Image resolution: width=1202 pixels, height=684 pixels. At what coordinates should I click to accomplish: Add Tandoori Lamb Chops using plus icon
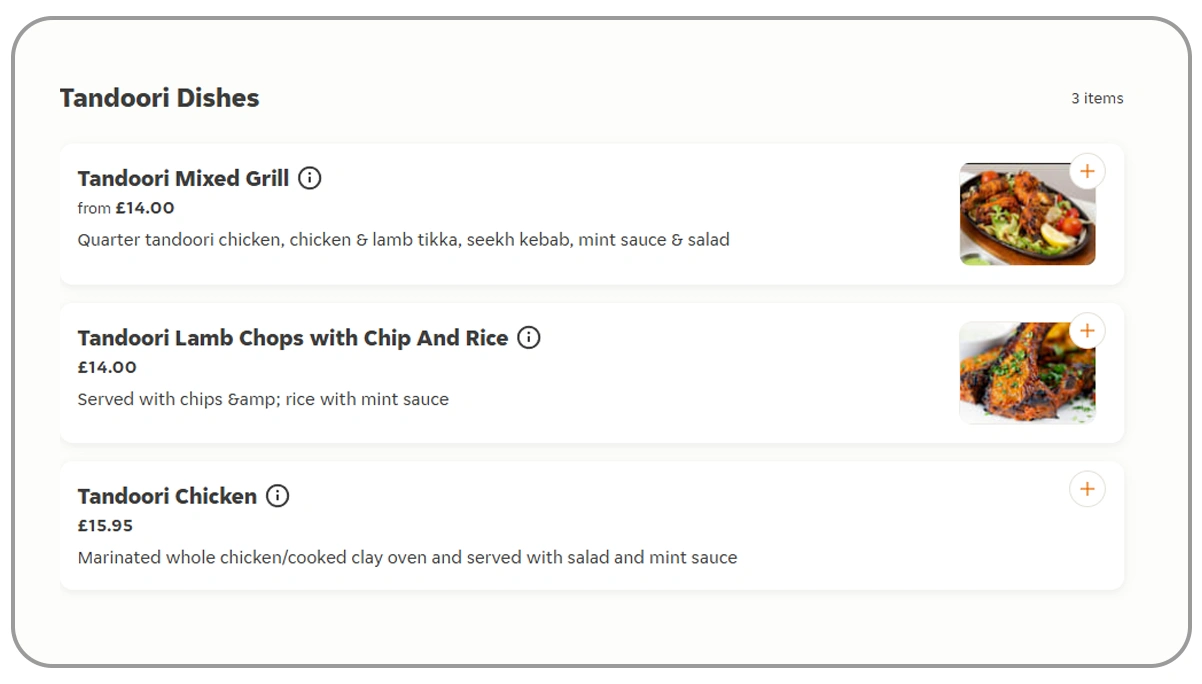(1087, 331)
